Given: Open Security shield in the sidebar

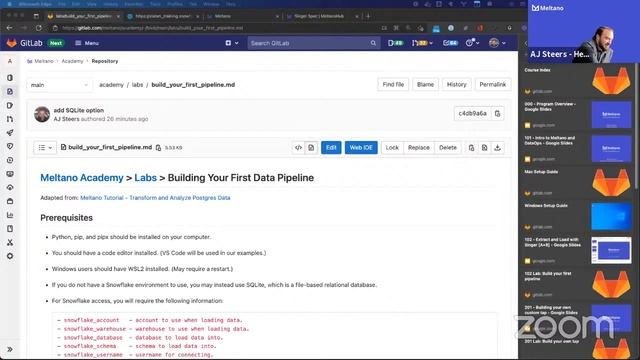Looking at the screenshot, I should click(x=10, y=146).
